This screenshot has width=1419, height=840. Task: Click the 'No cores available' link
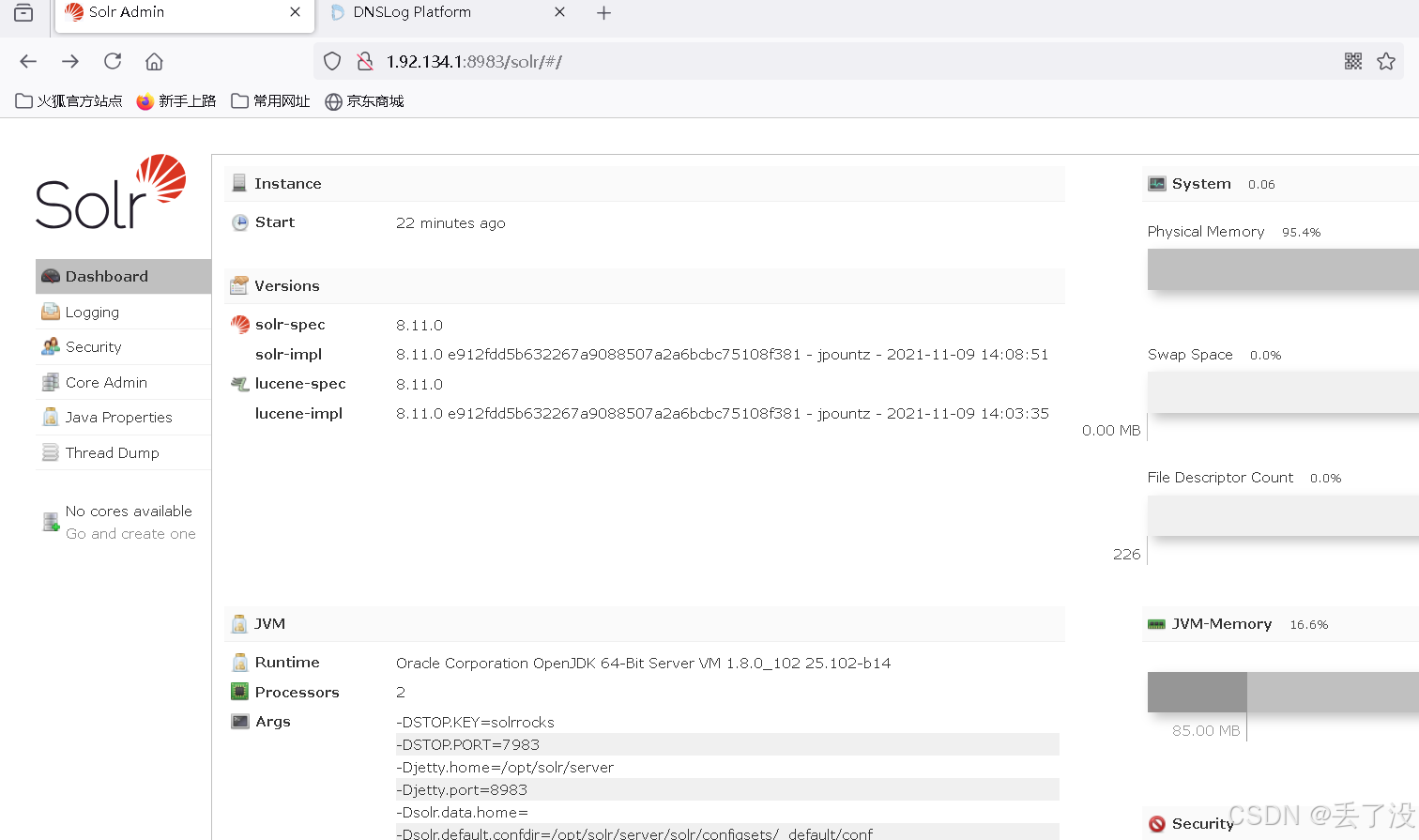click(129, 511)
